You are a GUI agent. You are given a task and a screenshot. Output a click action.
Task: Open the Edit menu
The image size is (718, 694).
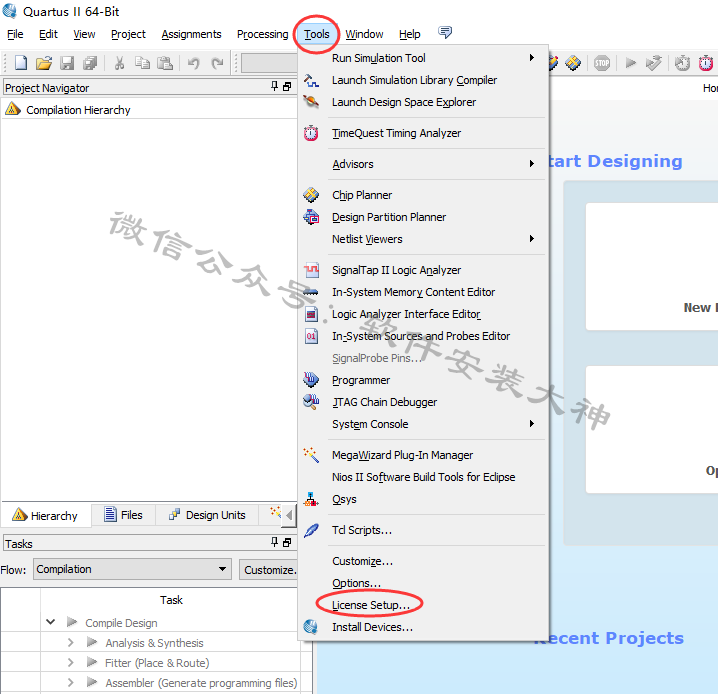coord(48,34)
